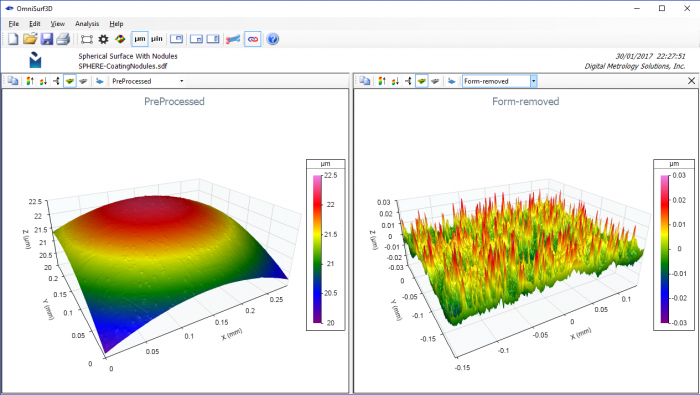Image resolution: width=700 pixels, height=395 pixels.
Task: Select the single-window layout icon
Action: 177,39
